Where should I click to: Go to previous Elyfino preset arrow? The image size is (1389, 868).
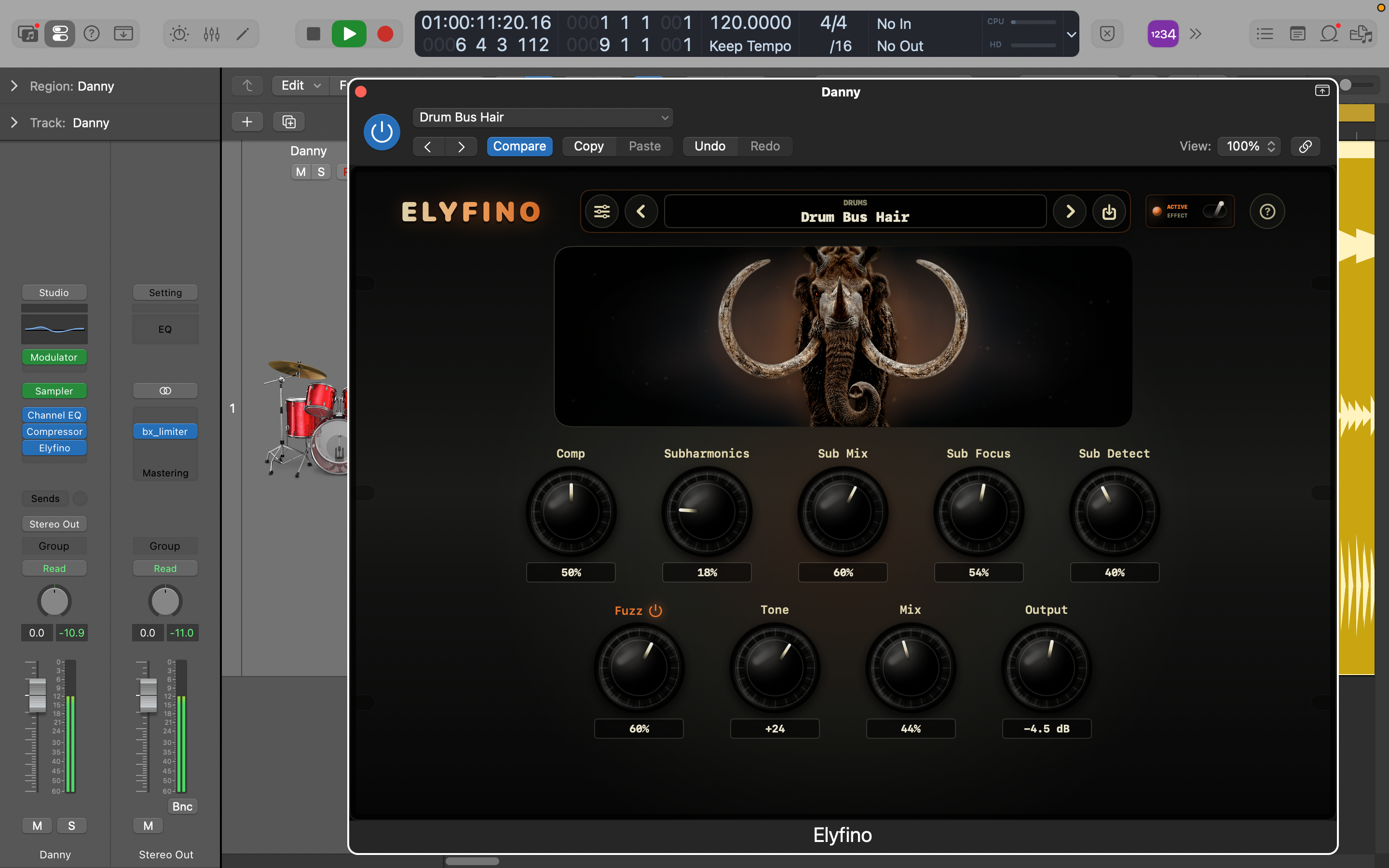pos(641,212)
